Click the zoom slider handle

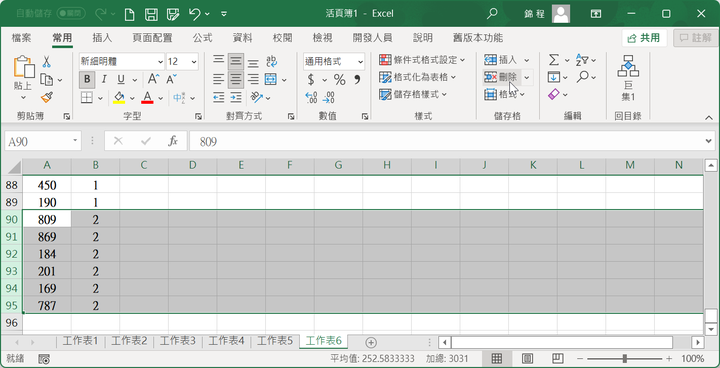(624, 358)
